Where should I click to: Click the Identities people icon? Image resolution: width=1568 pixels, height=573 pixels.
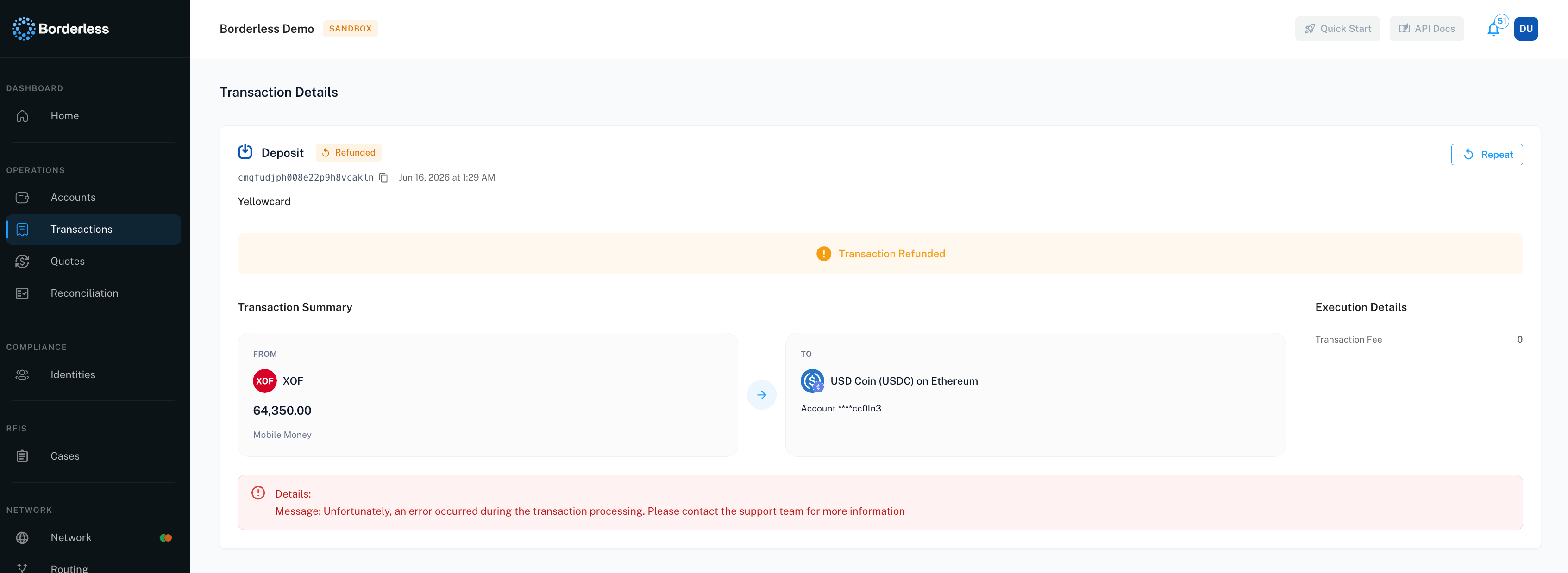23,375
